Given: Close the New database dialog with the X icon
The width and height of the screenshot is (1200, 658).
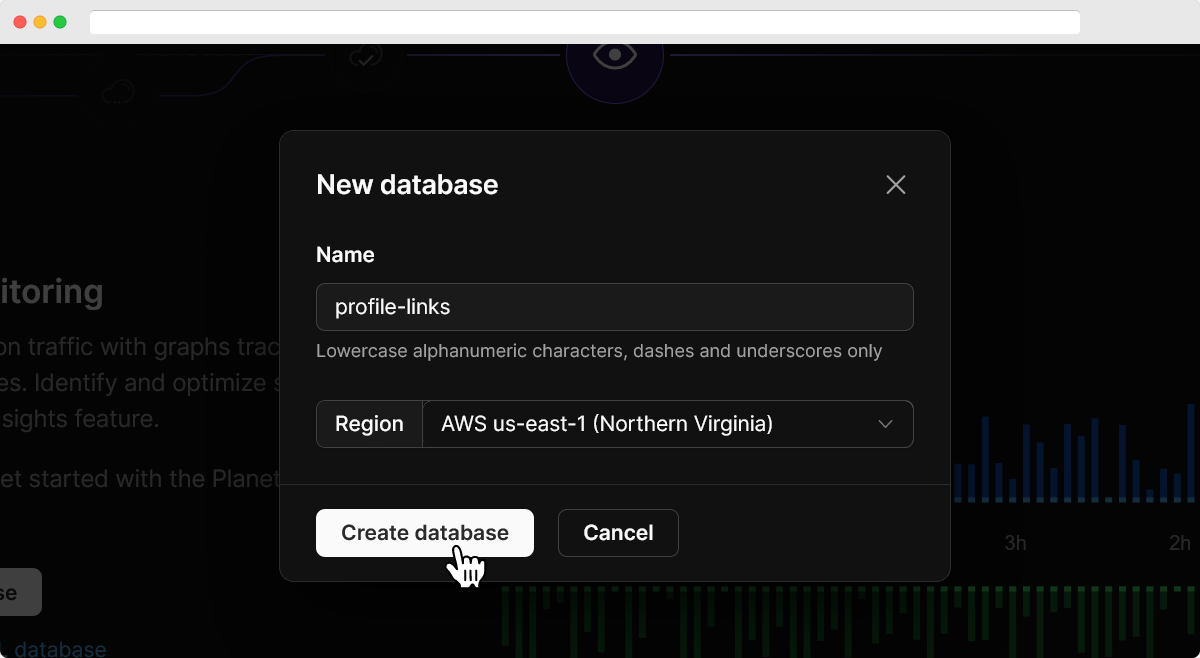Looking at the screenshot, I should click(x=895, y=184).
